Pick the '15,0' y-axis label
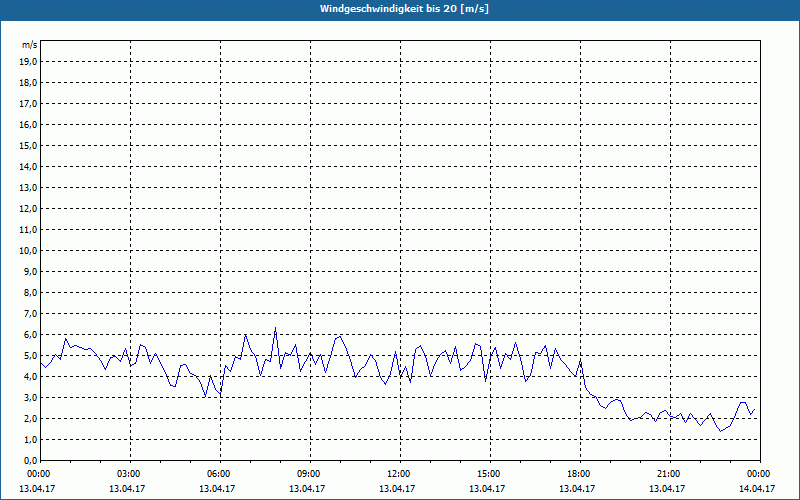The image size is (800, 500). 29,145
